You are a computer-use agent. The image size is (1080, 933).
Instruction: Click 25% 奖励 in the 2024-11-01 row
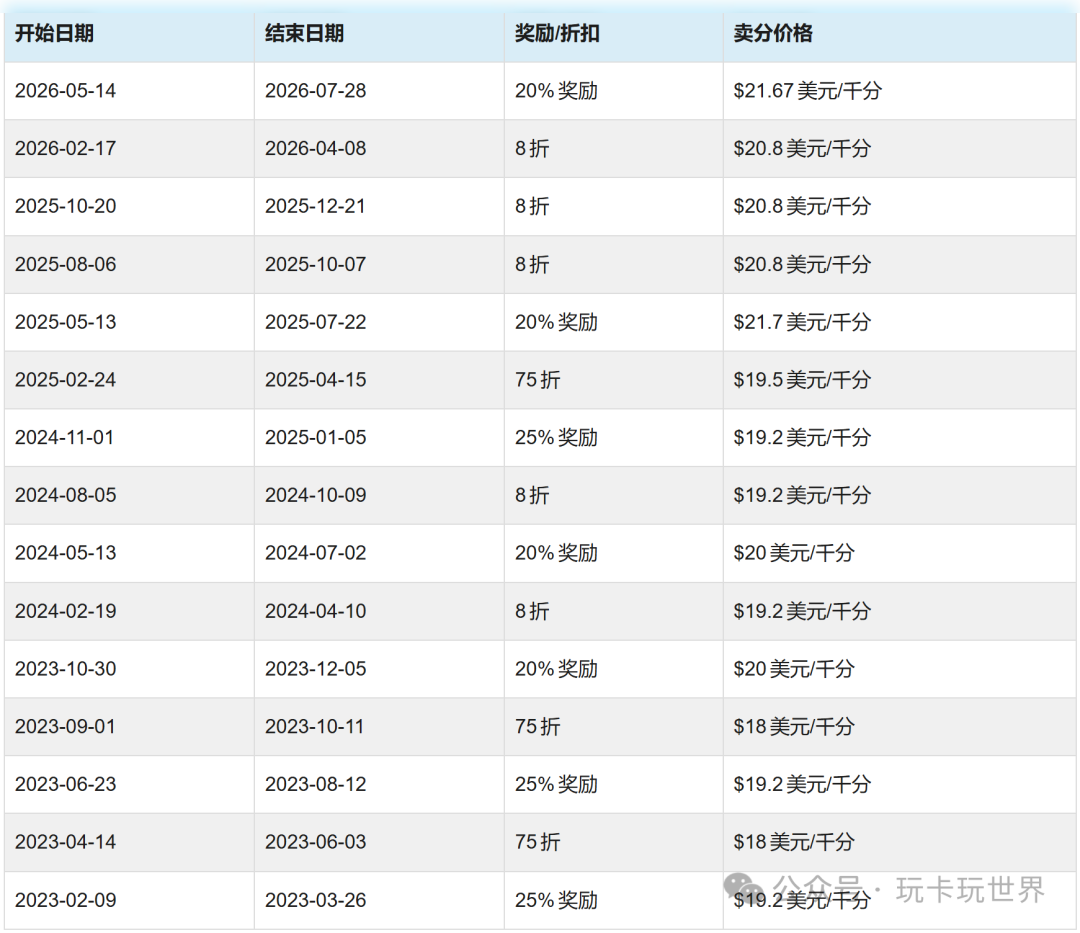point(557,438)
